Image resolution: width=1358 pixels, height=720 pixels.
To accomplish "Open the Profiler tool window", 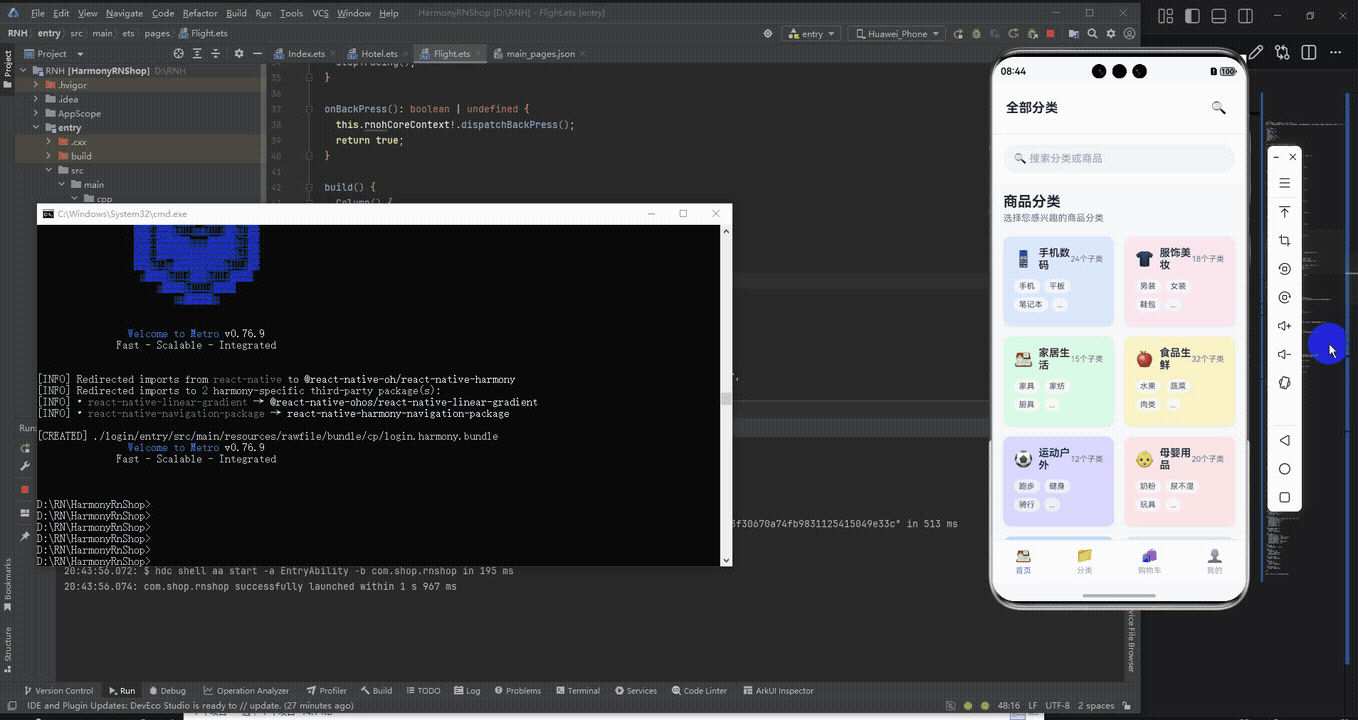I will [326, 690].
